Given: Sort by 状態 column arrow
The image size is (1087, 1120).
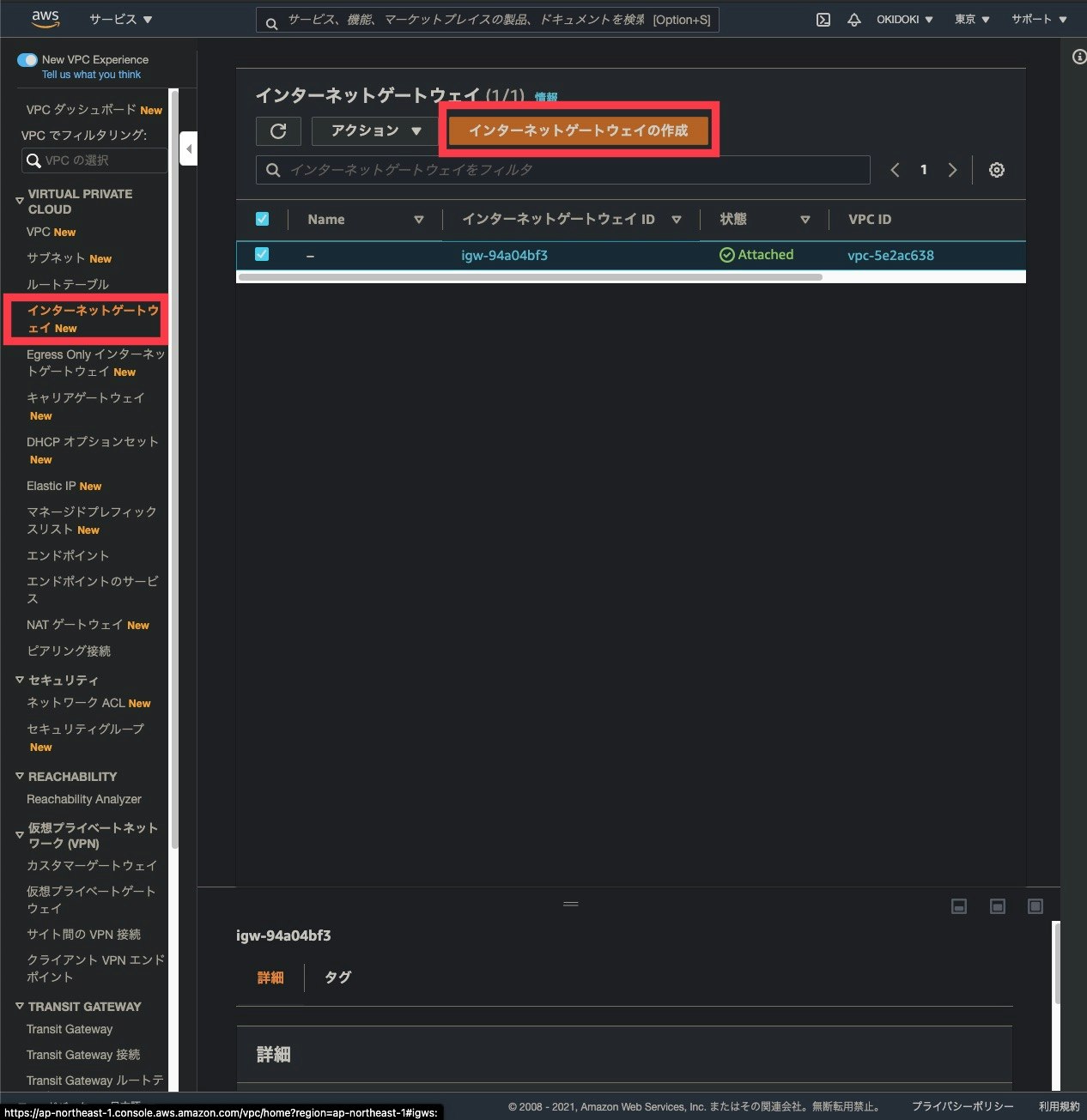Looking at the screenshot, I should coord(805,220).
